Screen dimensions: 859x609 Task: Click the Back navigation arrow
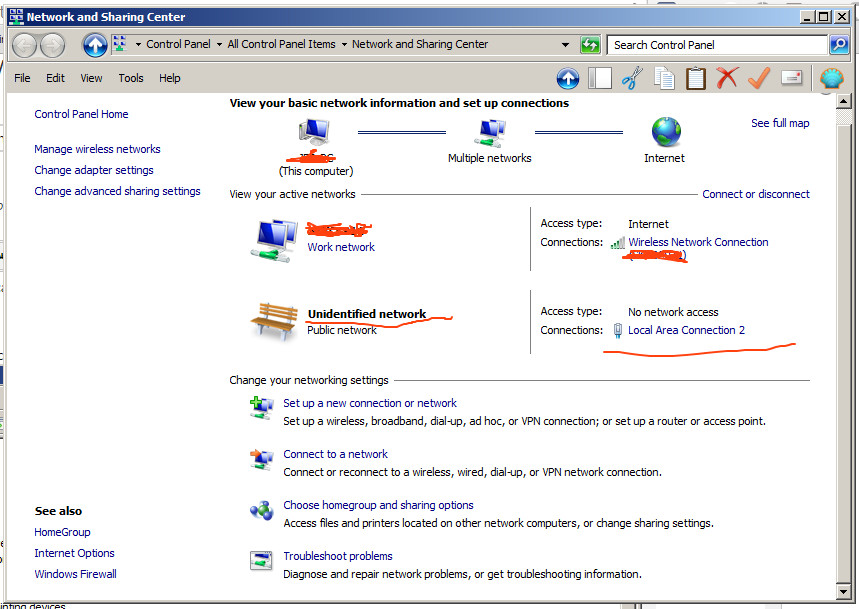click(24, 45)
